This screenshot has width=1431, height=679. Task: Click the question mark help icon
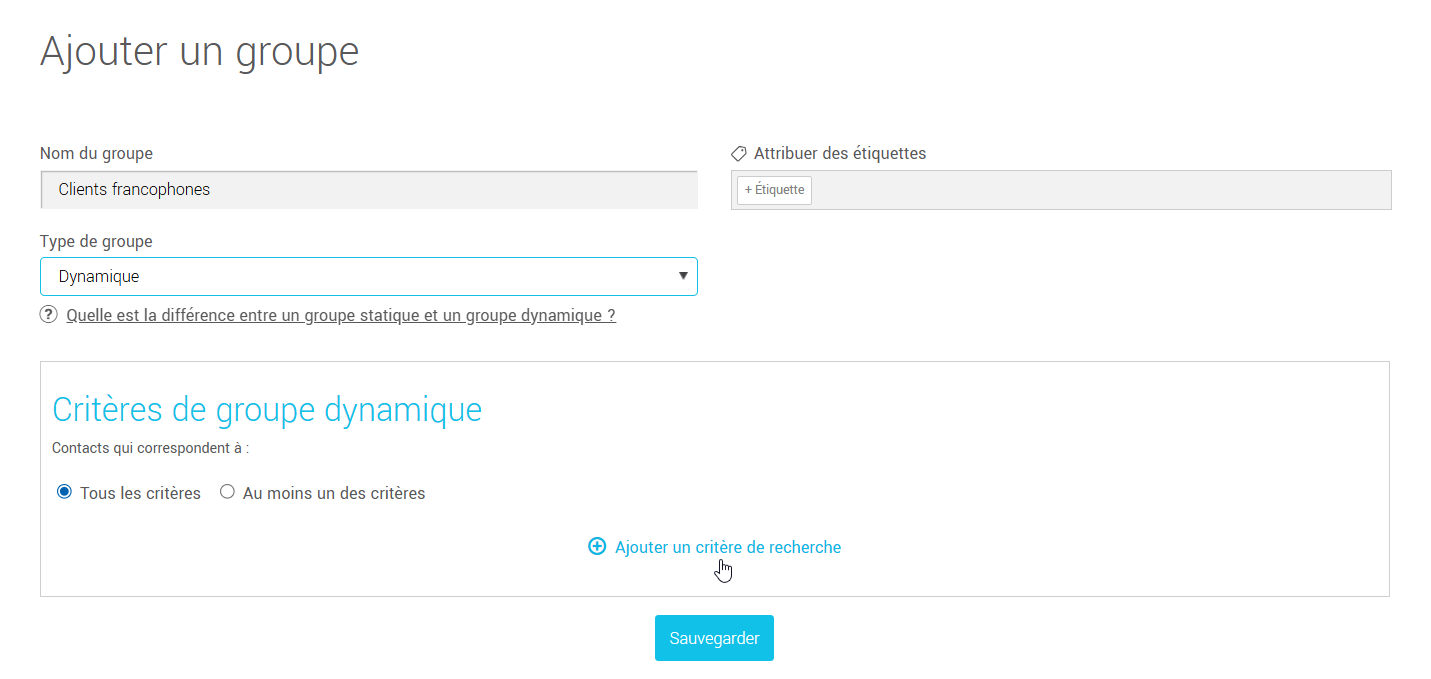click(48, 314)
